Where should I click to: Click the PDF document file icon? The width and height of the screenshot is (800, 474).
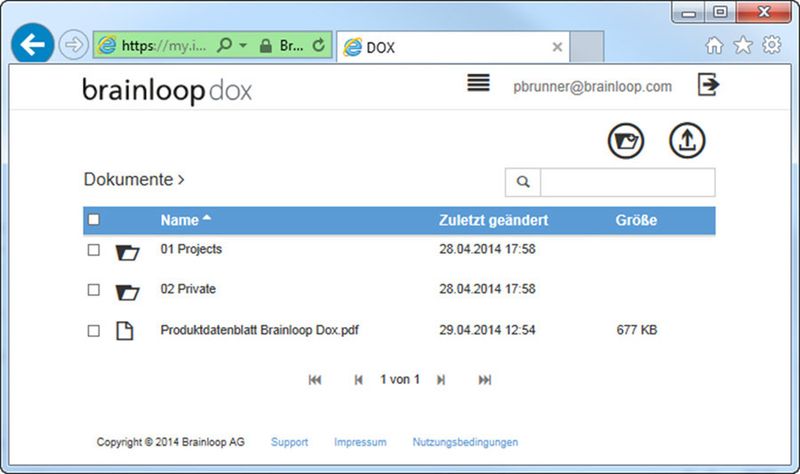tap(125, 331)
